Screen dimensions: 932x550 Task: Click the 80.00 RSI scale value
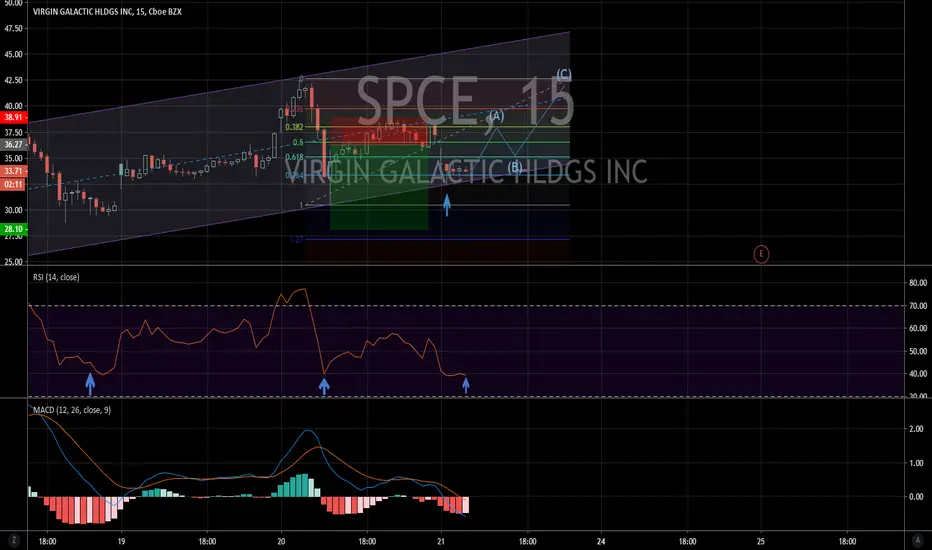coord(918,283)
